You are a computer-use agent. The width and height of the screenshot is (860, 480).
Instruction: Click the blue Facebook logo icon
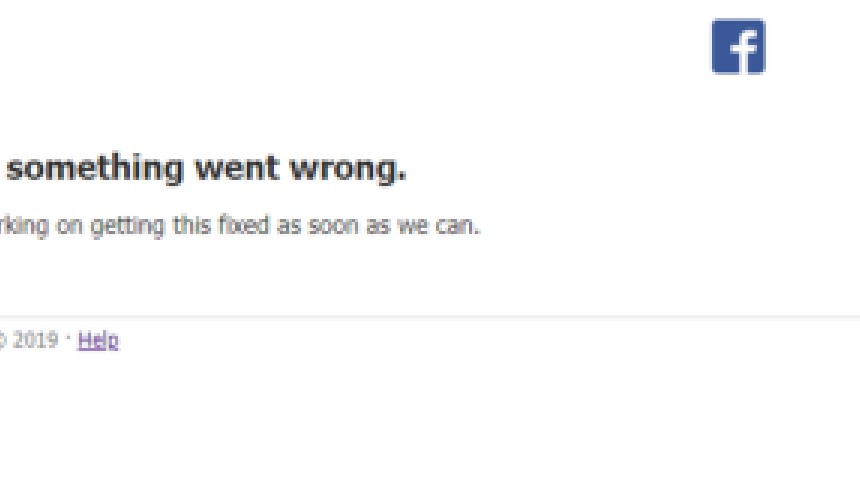pyautogui.click(x=738, y=46)
